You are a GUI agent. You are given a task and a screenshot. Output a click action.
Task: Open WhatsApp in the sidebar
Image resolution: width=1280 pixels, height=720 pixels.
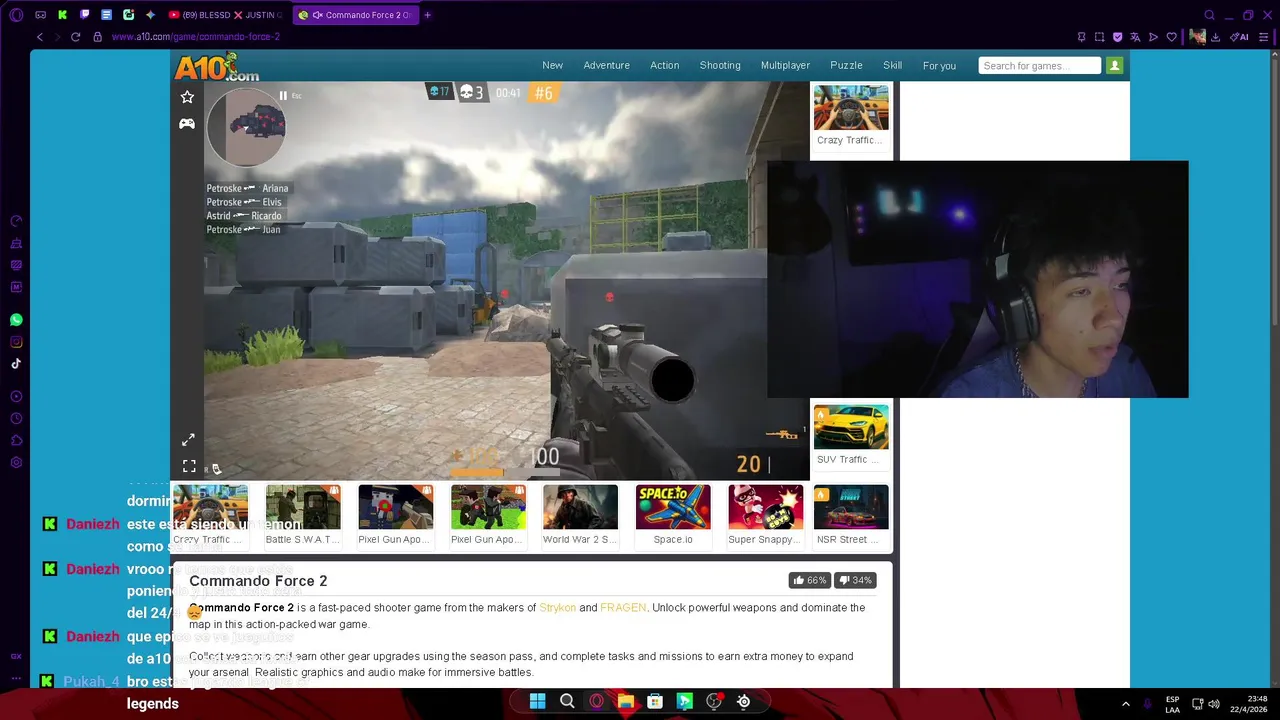[16, 320]
